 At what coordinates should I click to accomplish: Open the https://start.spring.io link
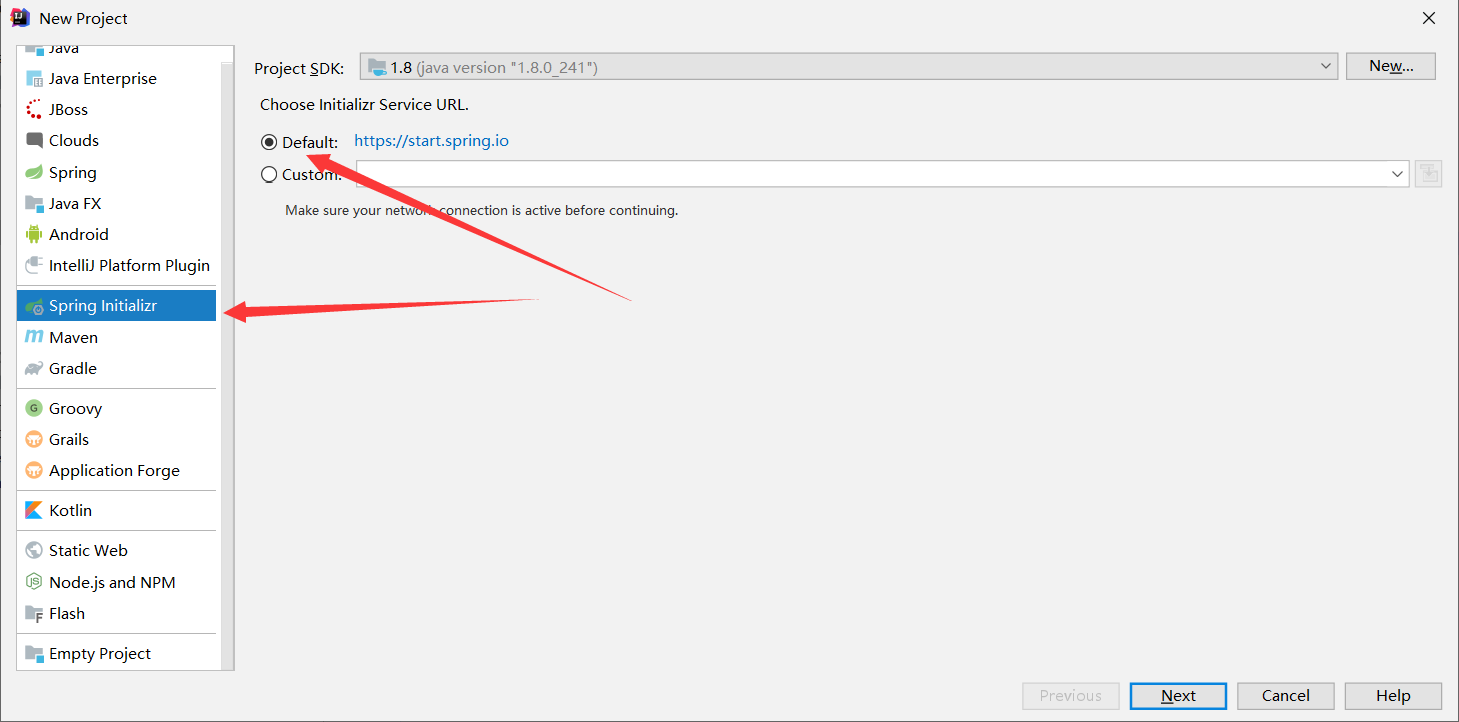(431, 141)
